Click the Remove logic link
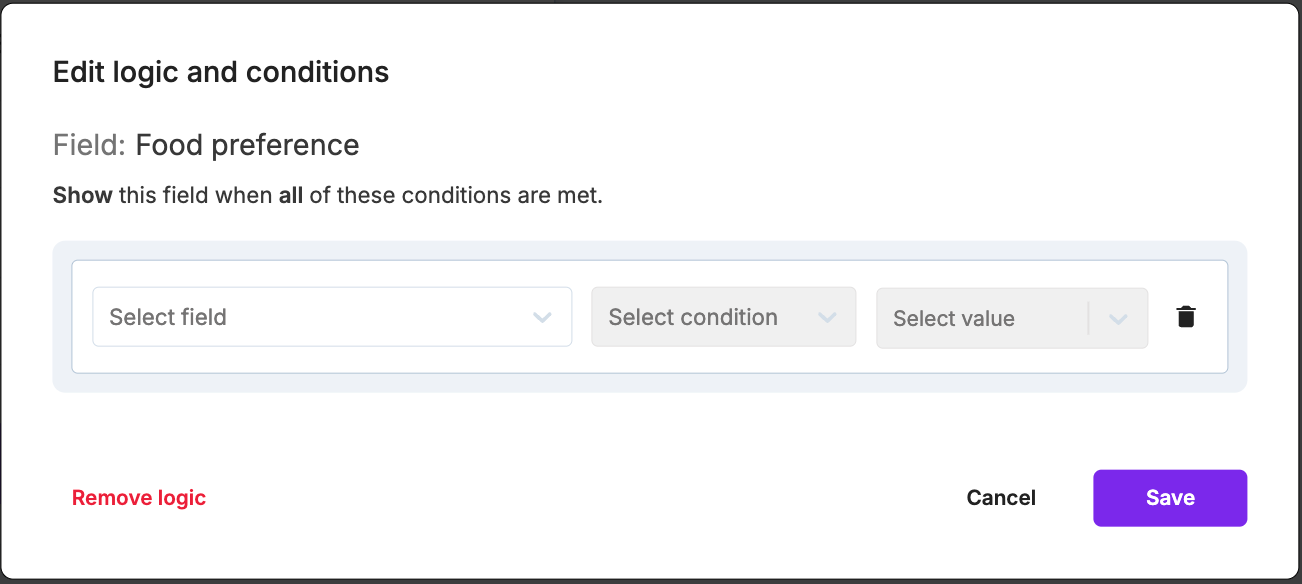Image resolution: width=1302 pixels, height=584 pixels. pyautogui.click(x=139, y=498)
